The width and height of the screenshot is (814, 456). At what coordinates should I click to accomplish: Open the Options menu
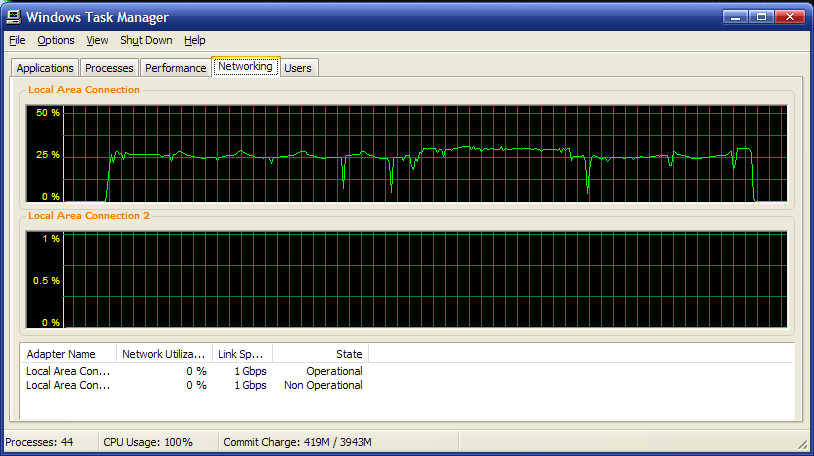point(56,40)
